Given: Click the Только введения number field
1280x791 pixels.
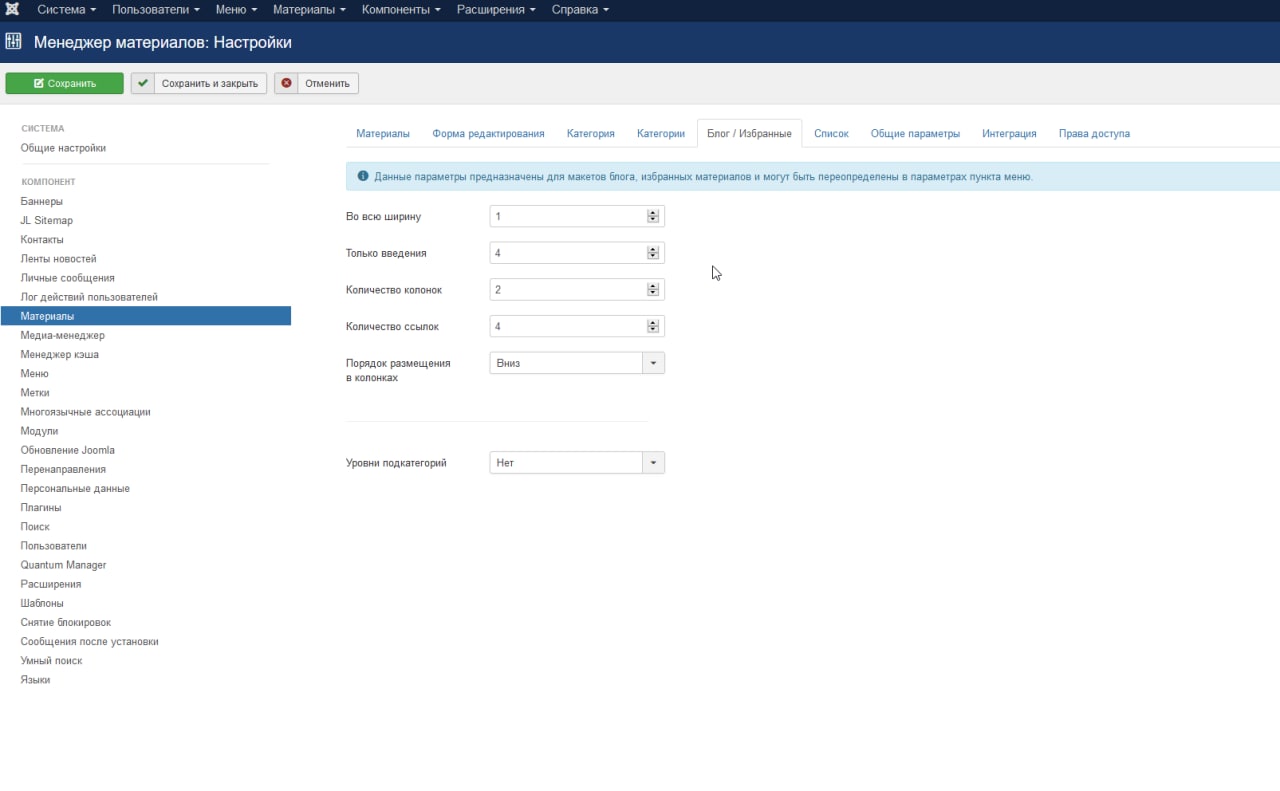Looking at the screenshot, I should (577, 253).
